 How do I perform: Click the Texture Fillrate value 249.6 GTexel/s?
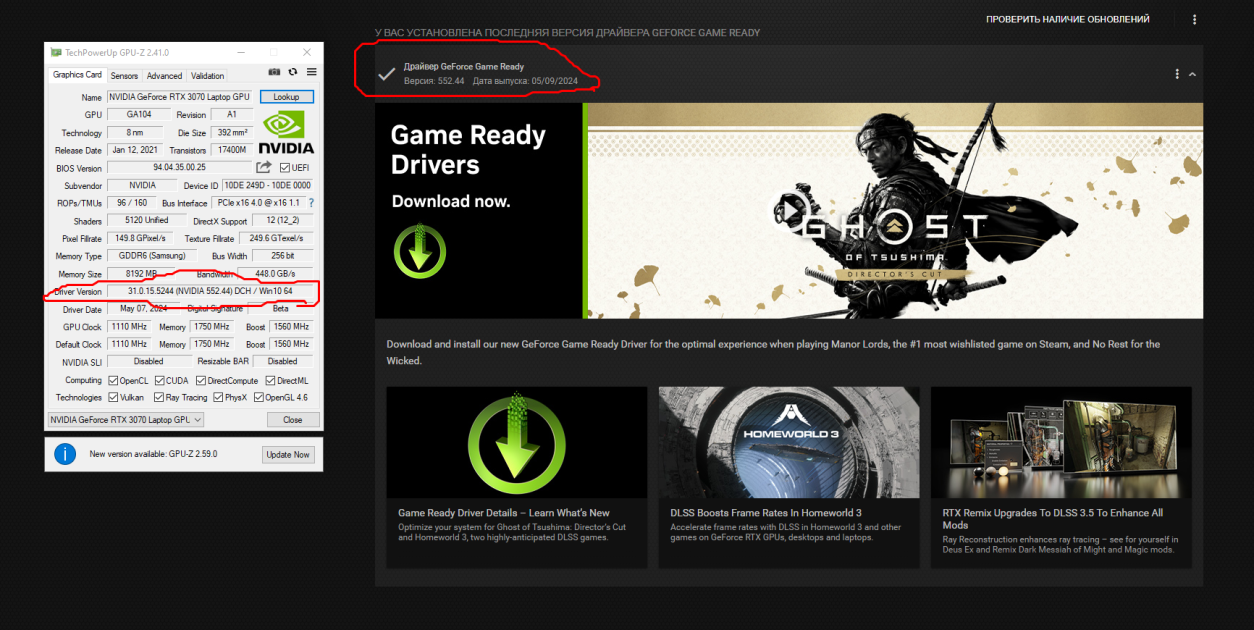click(x=275, y=238)
